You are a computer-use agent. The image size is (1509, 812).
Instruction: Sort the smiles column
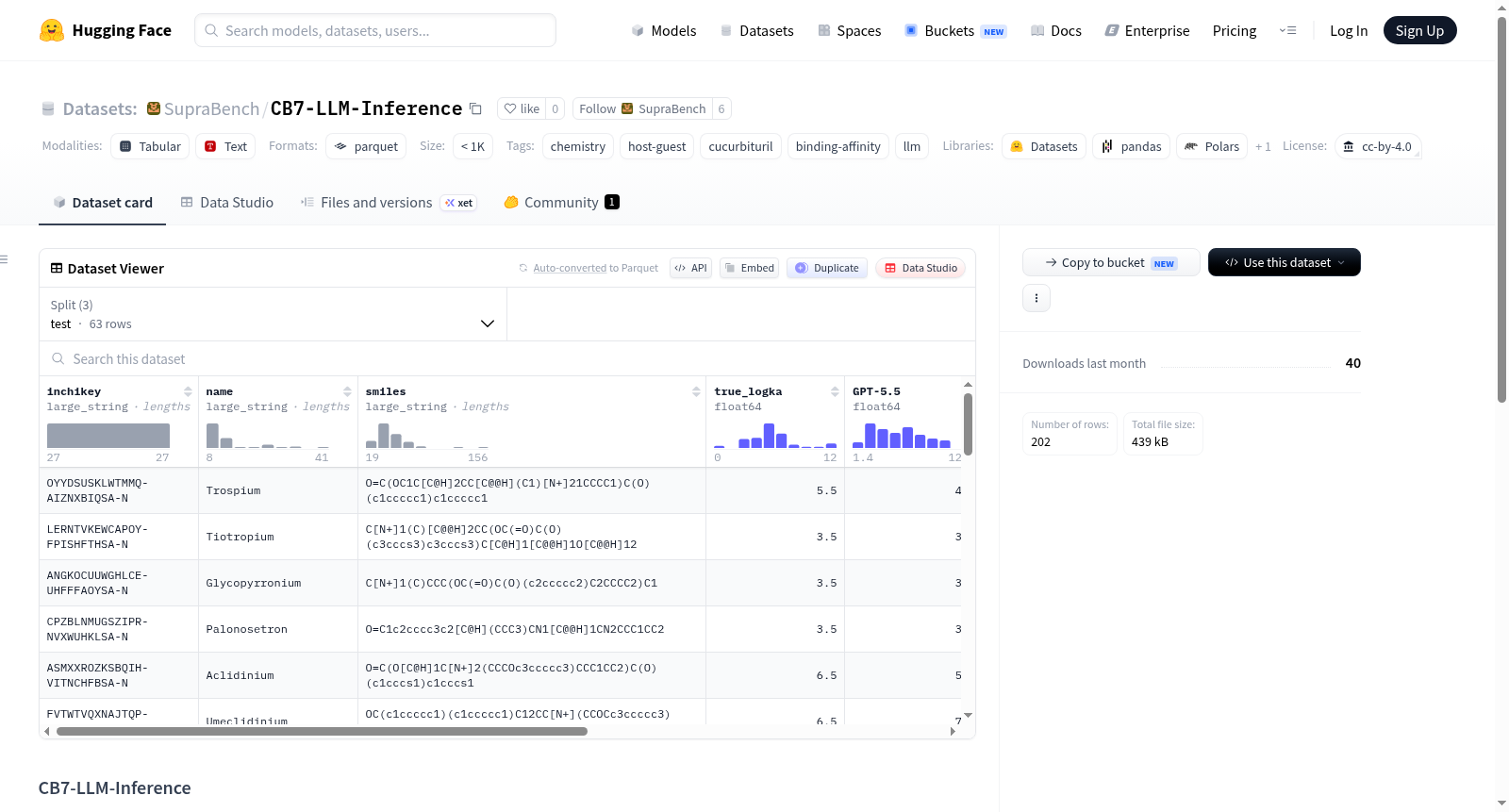[x=696, y=391]
